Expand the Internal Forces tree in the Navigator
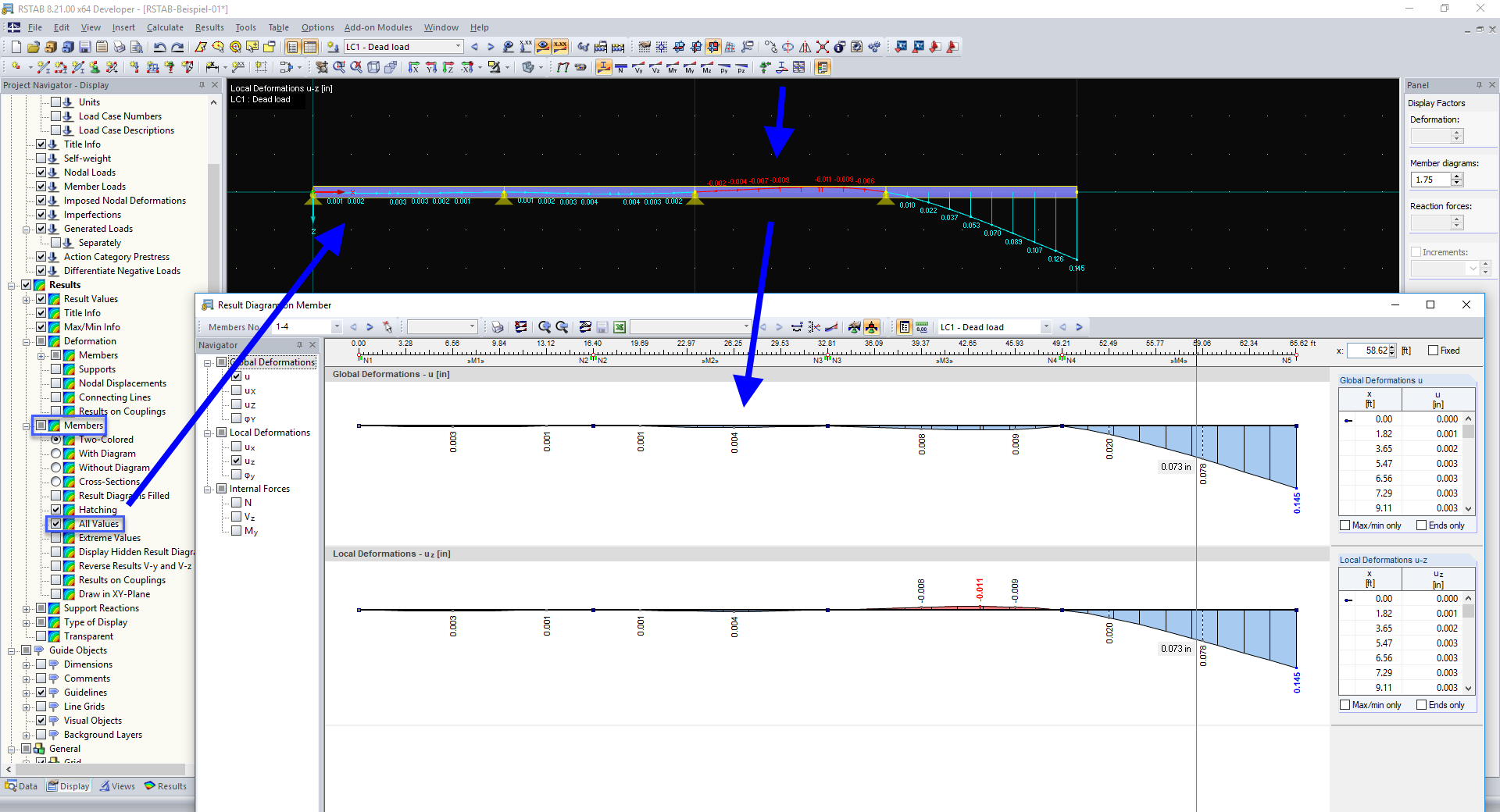This screenshot has width=1500, height=812. (x=207, y=488)
